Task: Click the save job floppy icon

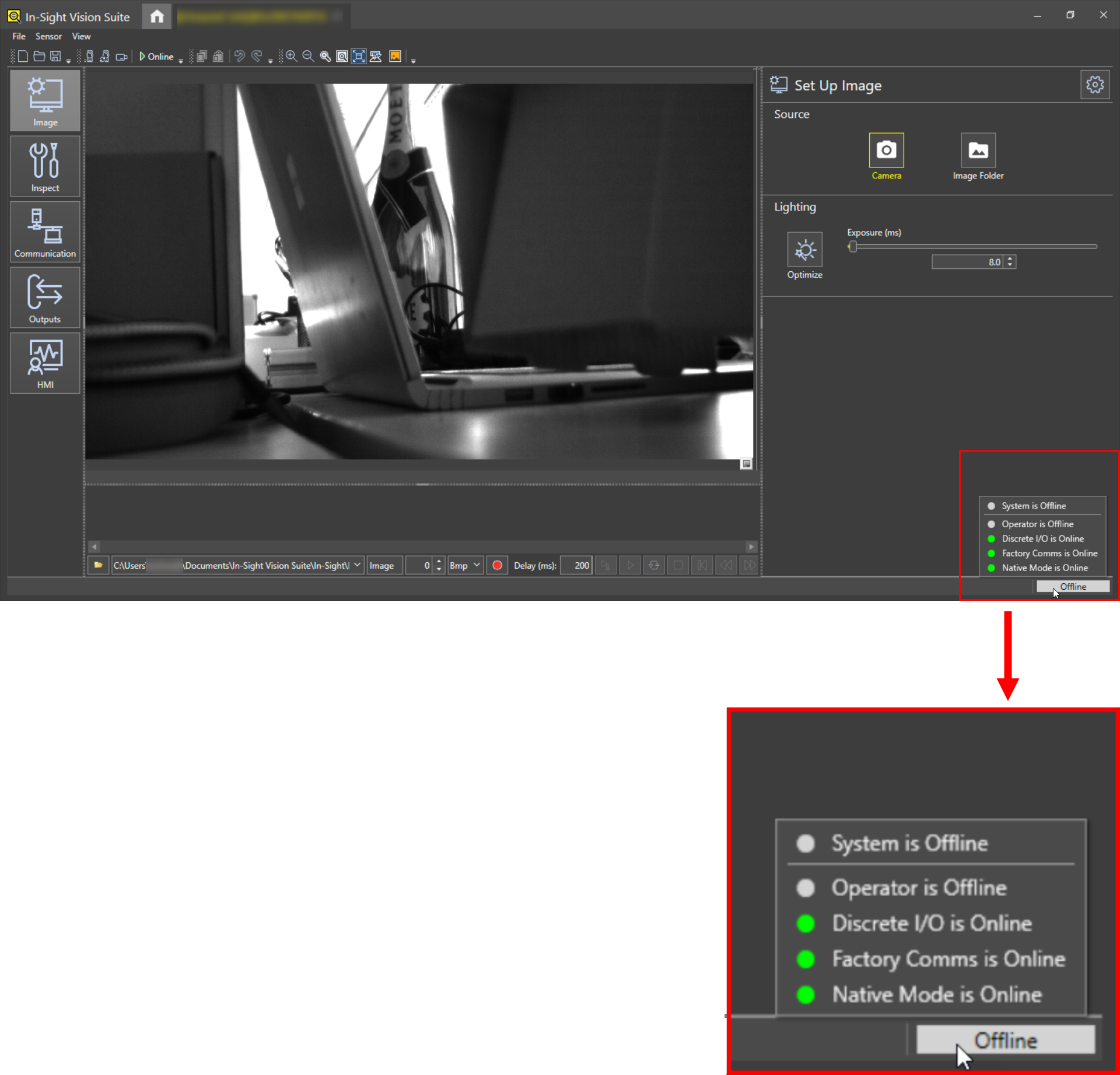Action: click(x=55, y=57)
